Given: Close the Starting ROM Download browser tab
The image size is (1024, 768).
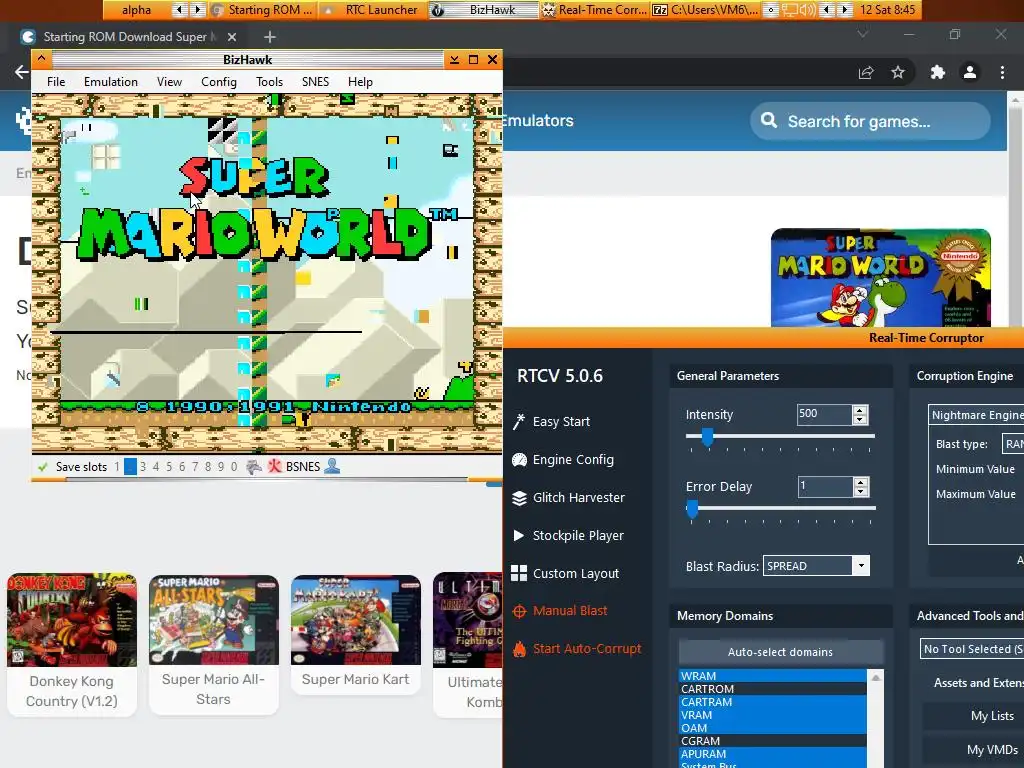Looking at the screenshot, I should pos(232,37).
